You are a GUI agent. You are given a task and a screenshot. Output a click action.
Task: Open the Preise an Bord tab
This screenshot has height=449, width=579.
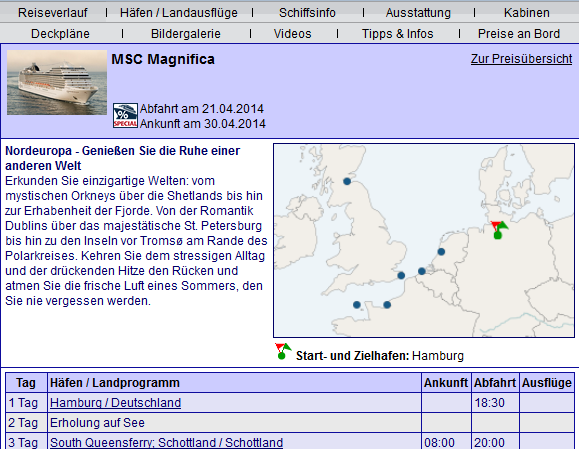coord(519,34)
